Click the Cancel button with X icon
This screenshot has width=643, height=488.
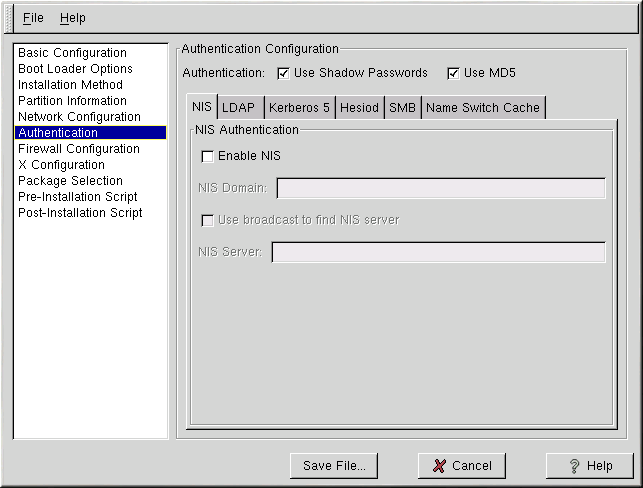[461, 465]
